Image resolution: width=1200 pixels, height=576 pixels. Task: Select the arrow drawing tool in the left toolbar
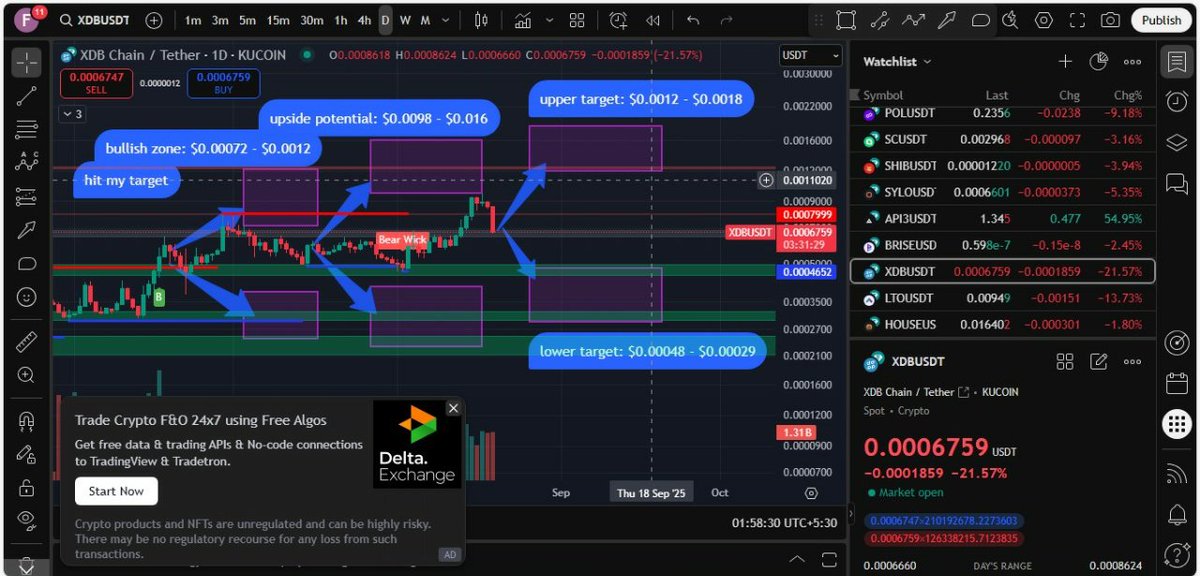[x=27, y=230]
